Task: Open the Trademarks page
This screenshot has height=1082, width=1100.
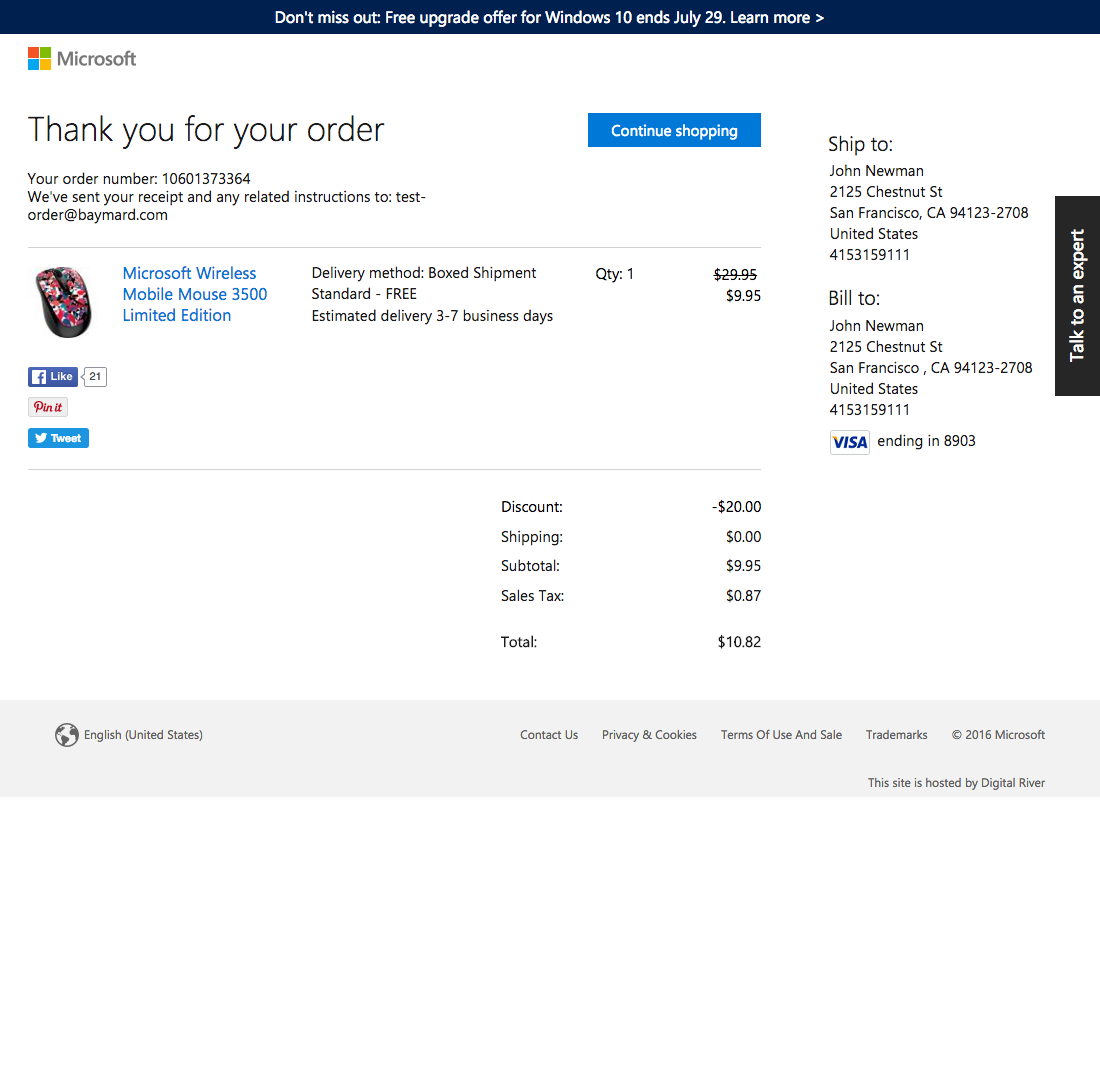Action: coord(896,734)
